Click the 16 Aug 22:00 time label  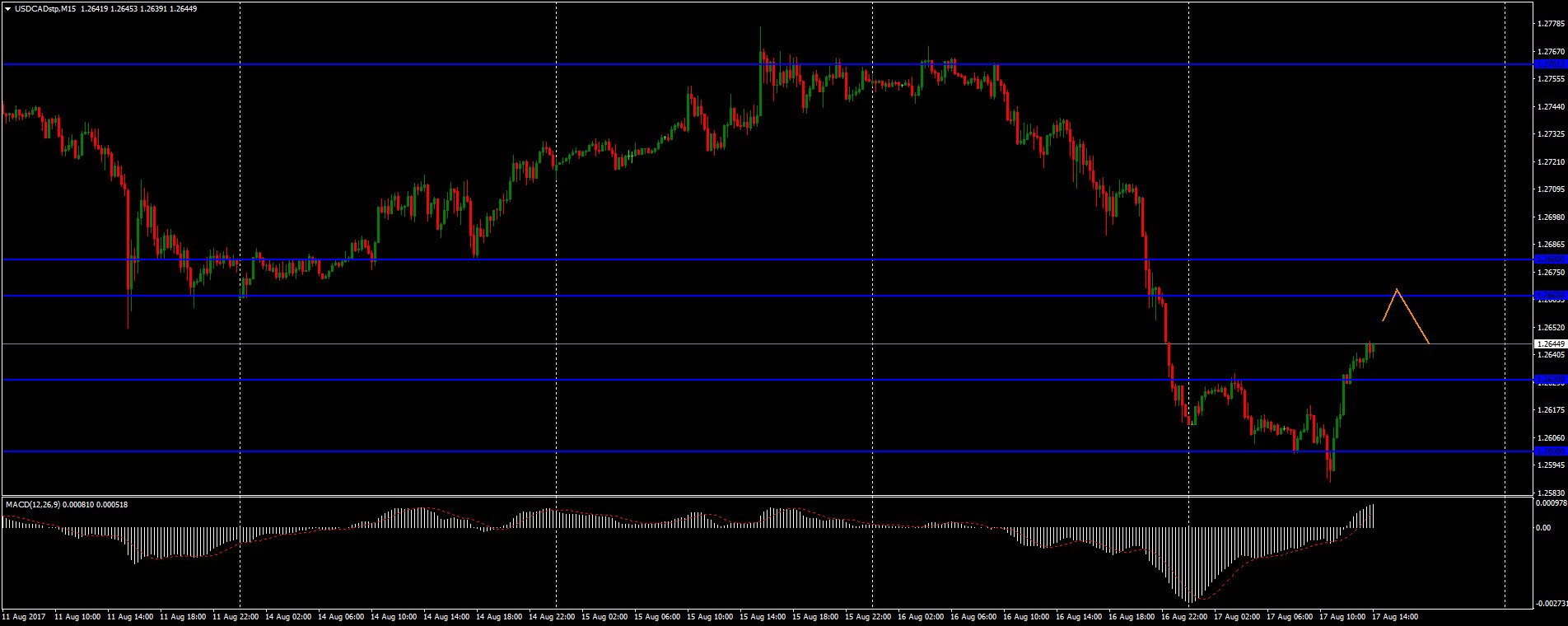[x=1186, y=615]
